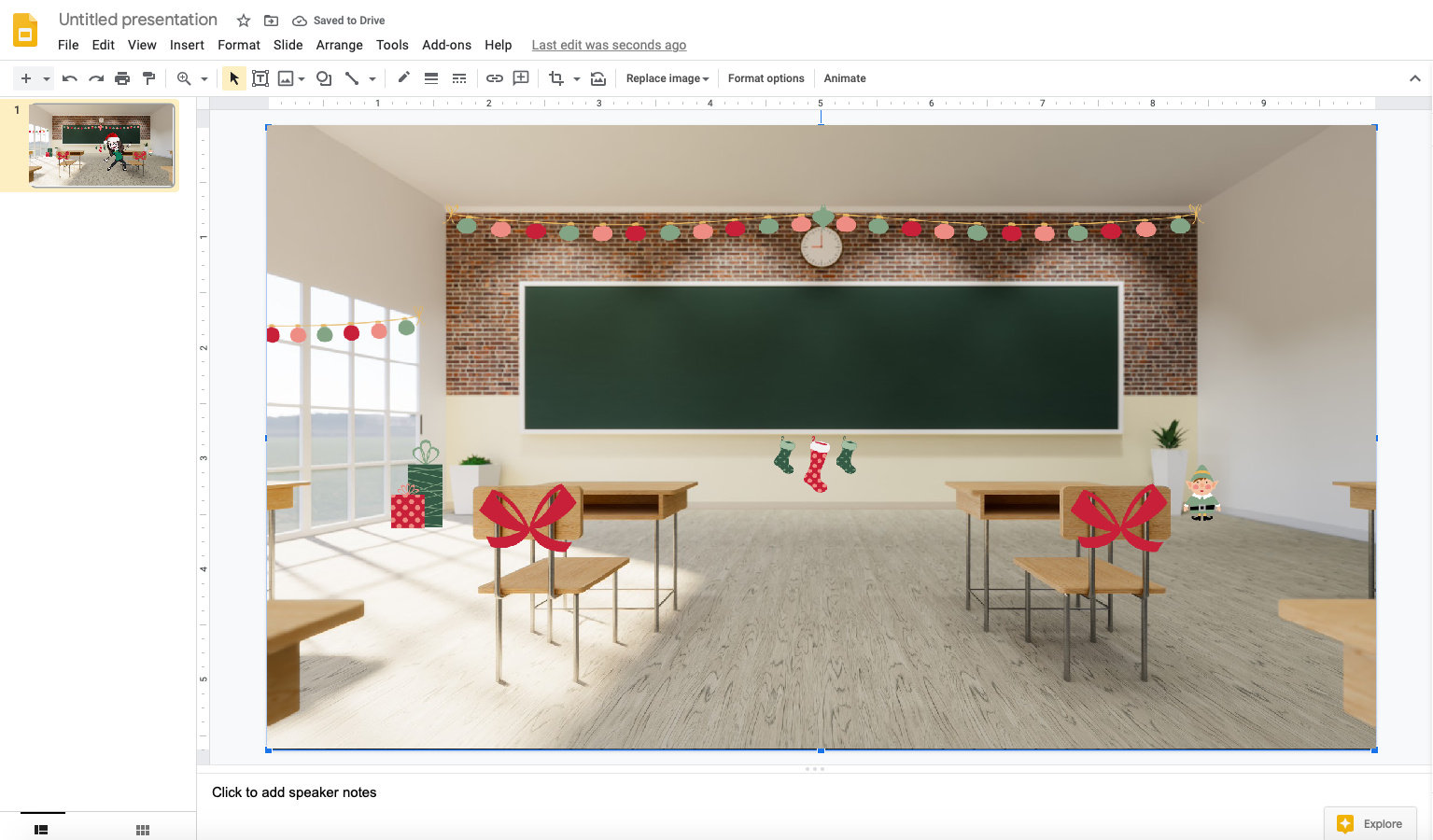Open the Add-ons menu
1433x840 pixels.
click(446, 45)
